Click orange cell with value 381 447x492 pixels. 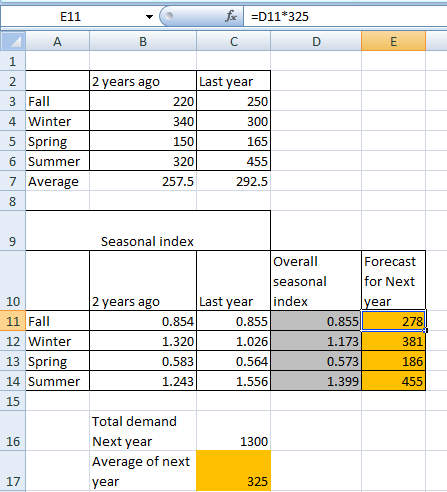point(393,341)
